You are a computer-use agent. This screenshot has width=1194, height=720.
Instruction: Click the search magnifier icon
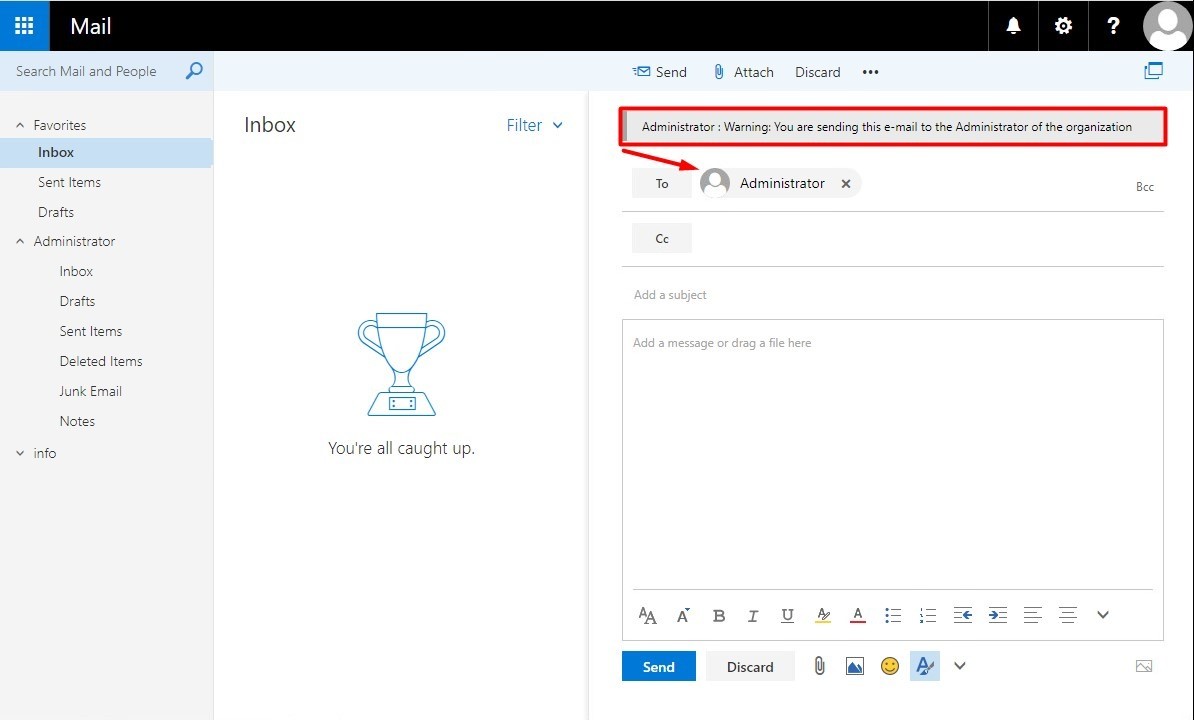[194, 71]
